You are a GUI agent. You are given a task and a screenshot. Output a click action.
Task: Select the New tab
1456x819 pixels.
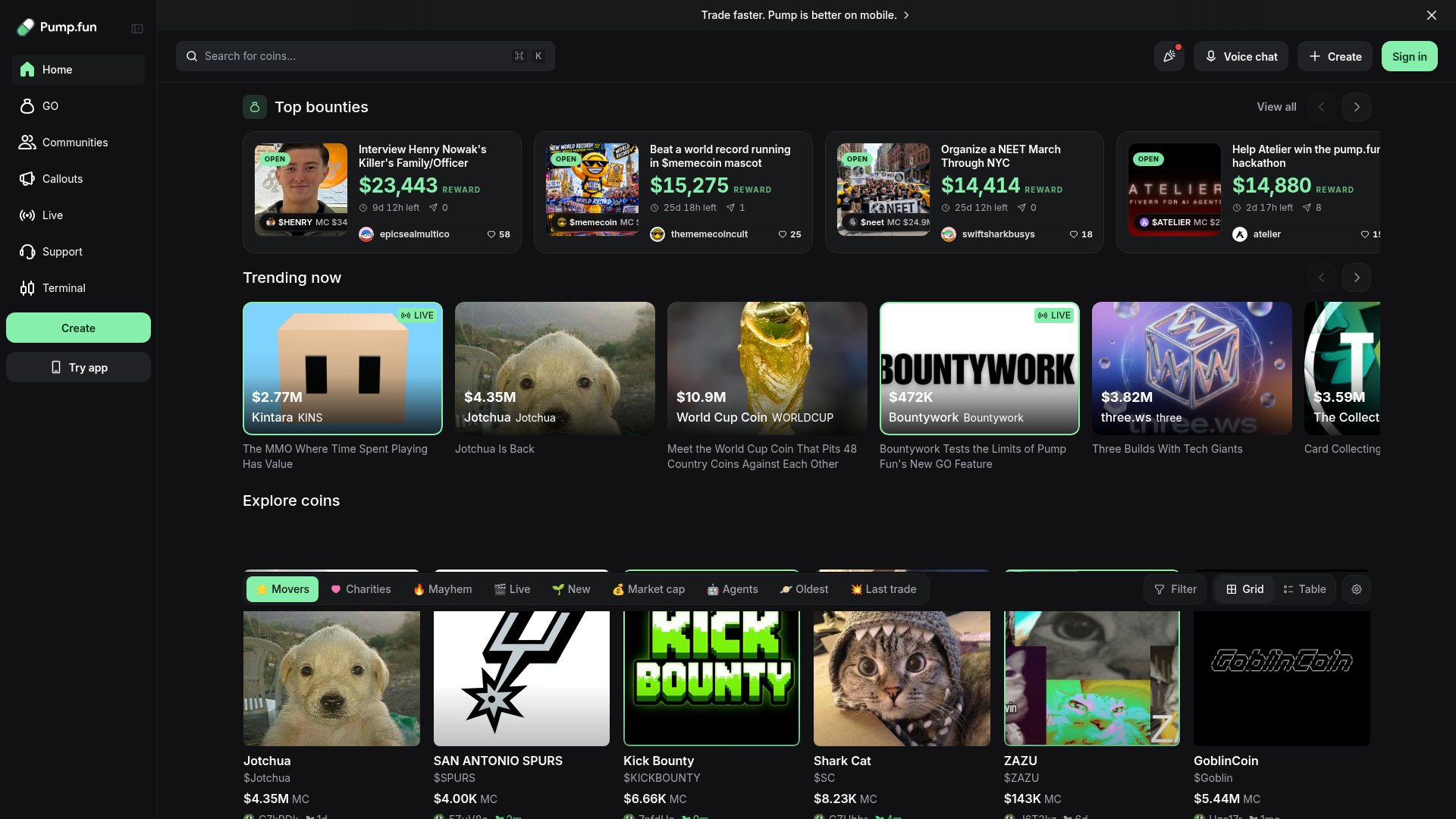point(571,589)
